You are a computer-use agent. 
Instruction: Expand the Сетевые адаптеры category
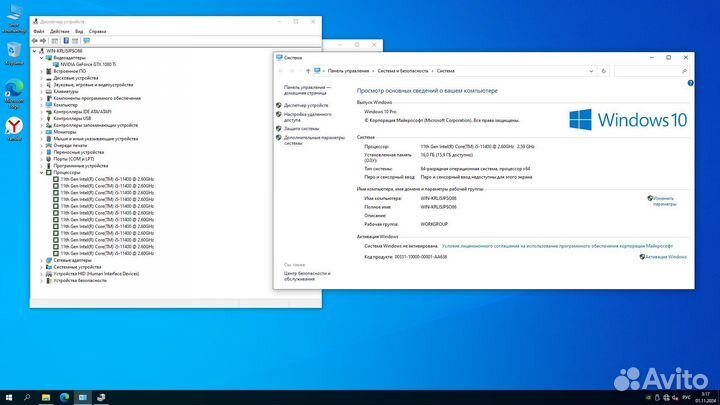[x=41, y=260]
